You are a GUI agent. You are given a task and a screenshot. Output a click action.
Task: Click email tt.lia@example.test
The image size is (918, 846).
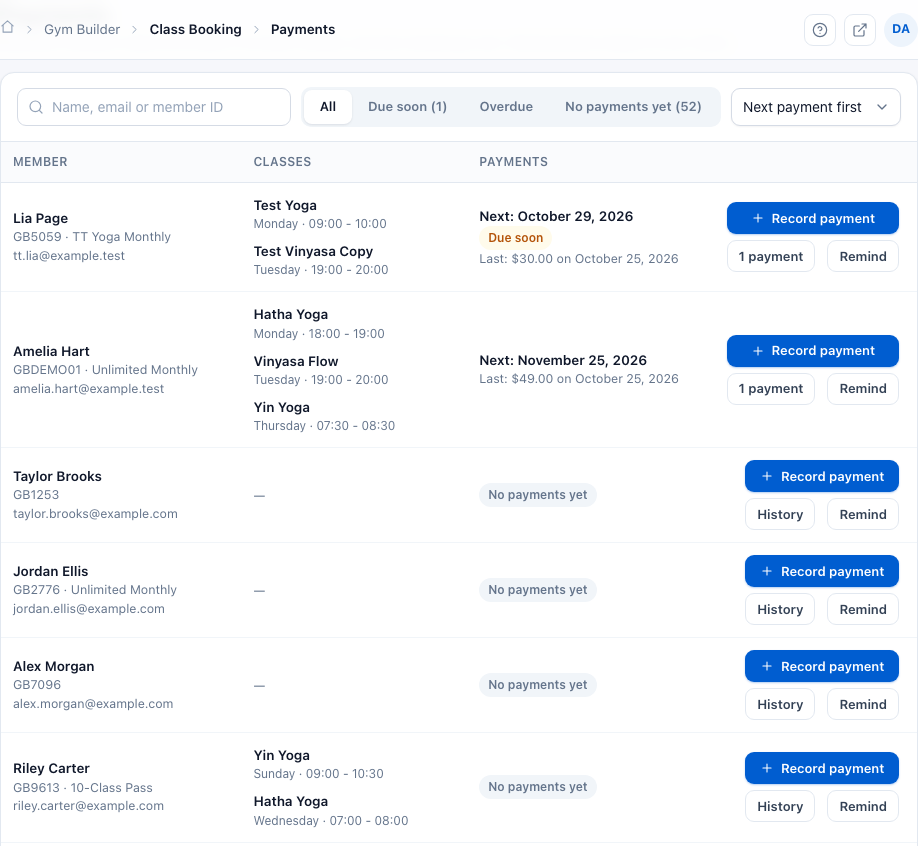tap(69, 256)
